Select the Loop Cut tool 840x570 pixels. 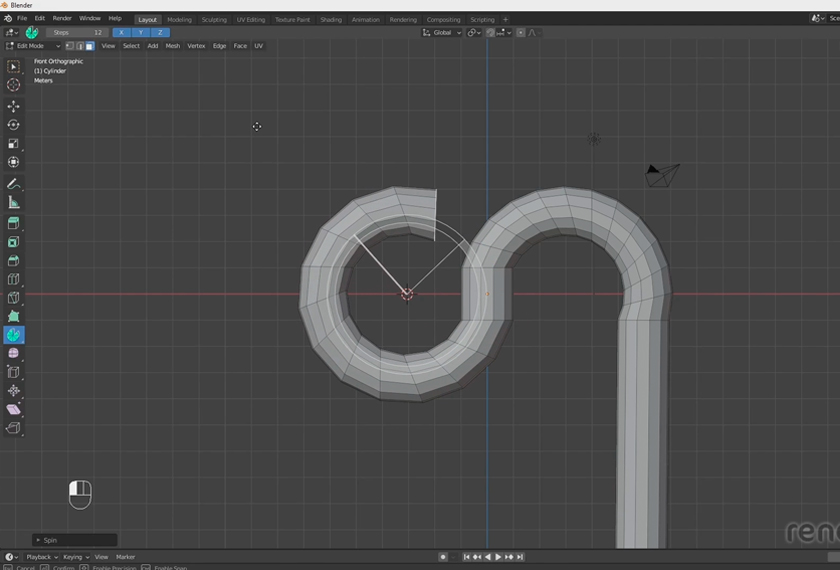[x=14, y=280]
